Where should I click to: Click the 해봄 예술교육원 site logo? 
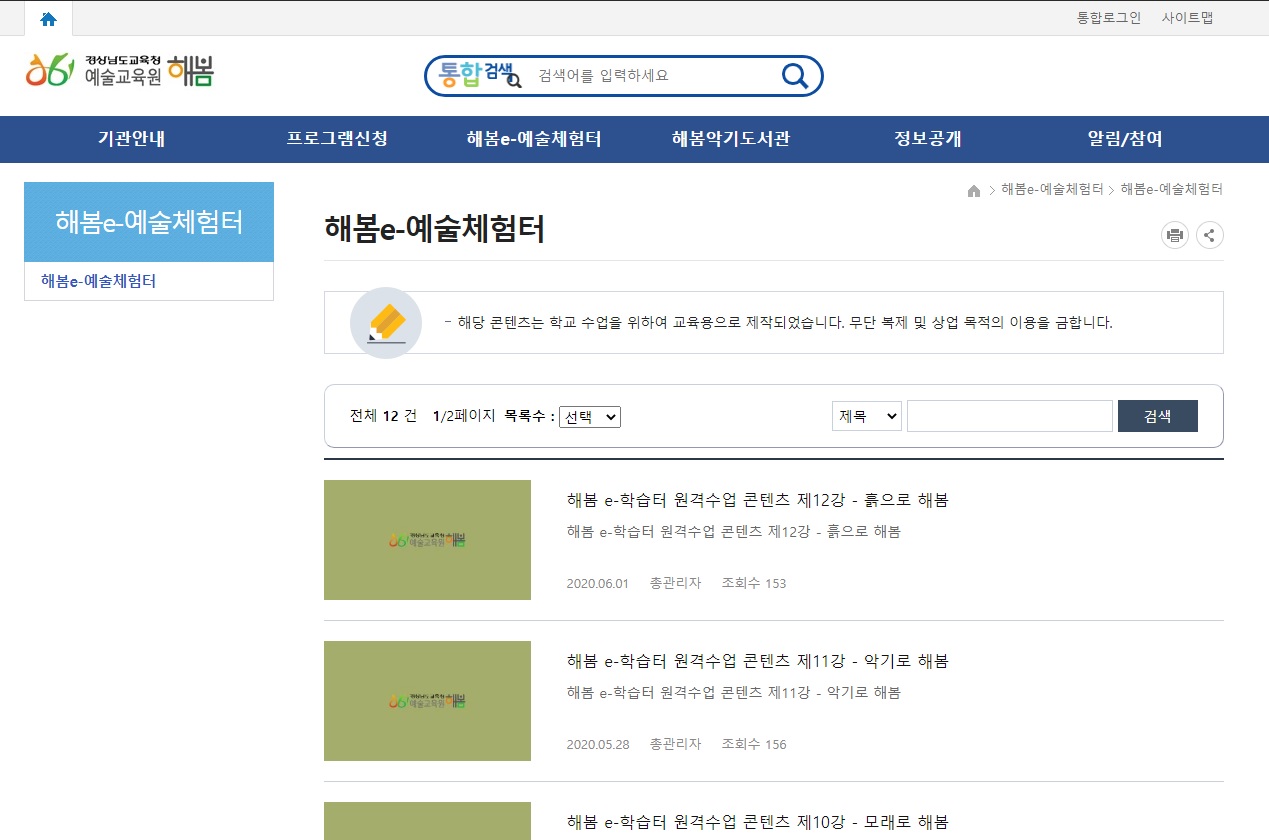coord(120,71)
